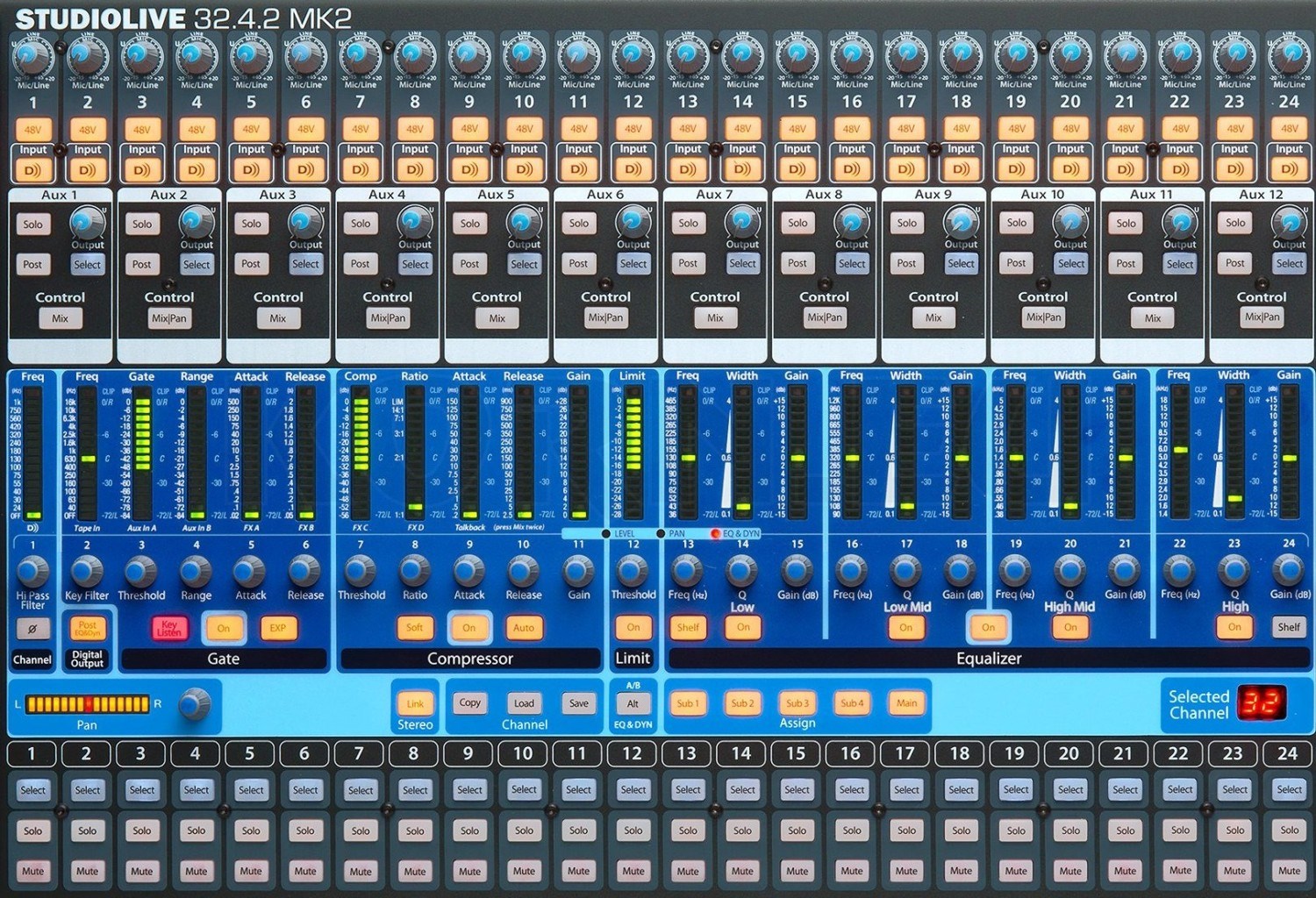Toggle the digital input button on channel 14
Viewport: 1316px width, 898px height.
[x=742, y=169]
